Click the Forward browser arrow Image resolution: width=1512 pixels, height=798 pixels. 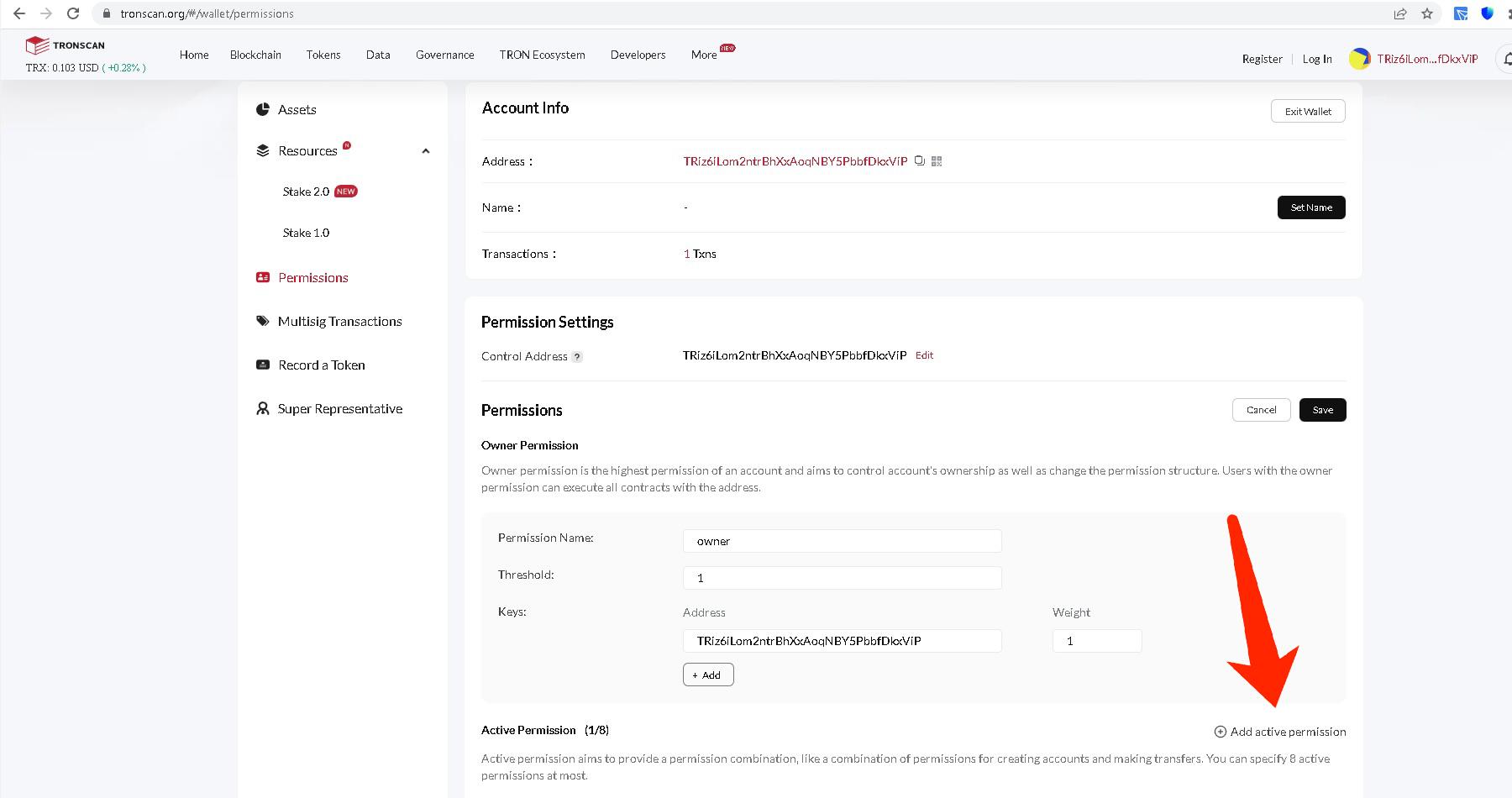[46, 13]
